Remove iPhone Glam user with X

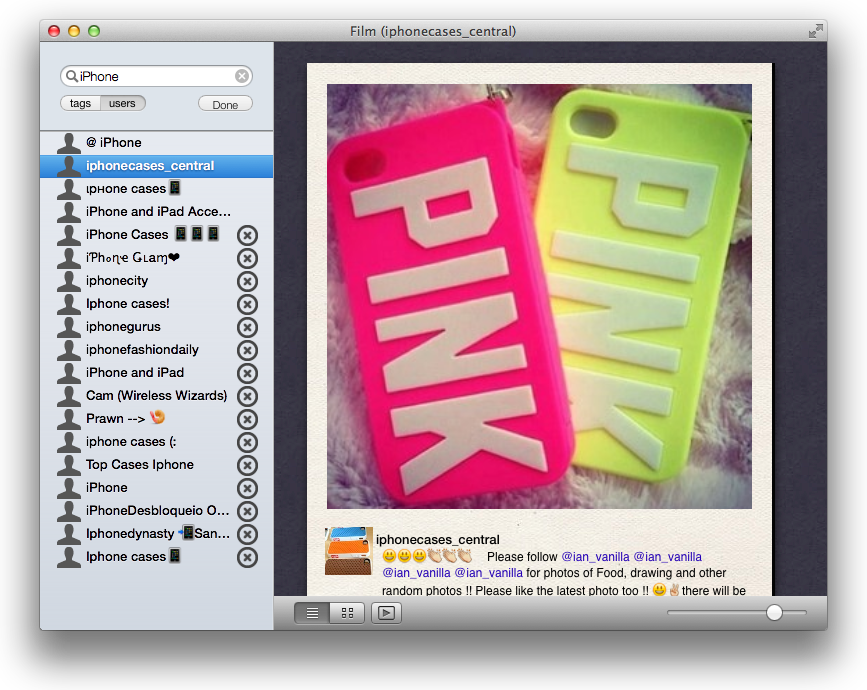(x=247, y=258)
